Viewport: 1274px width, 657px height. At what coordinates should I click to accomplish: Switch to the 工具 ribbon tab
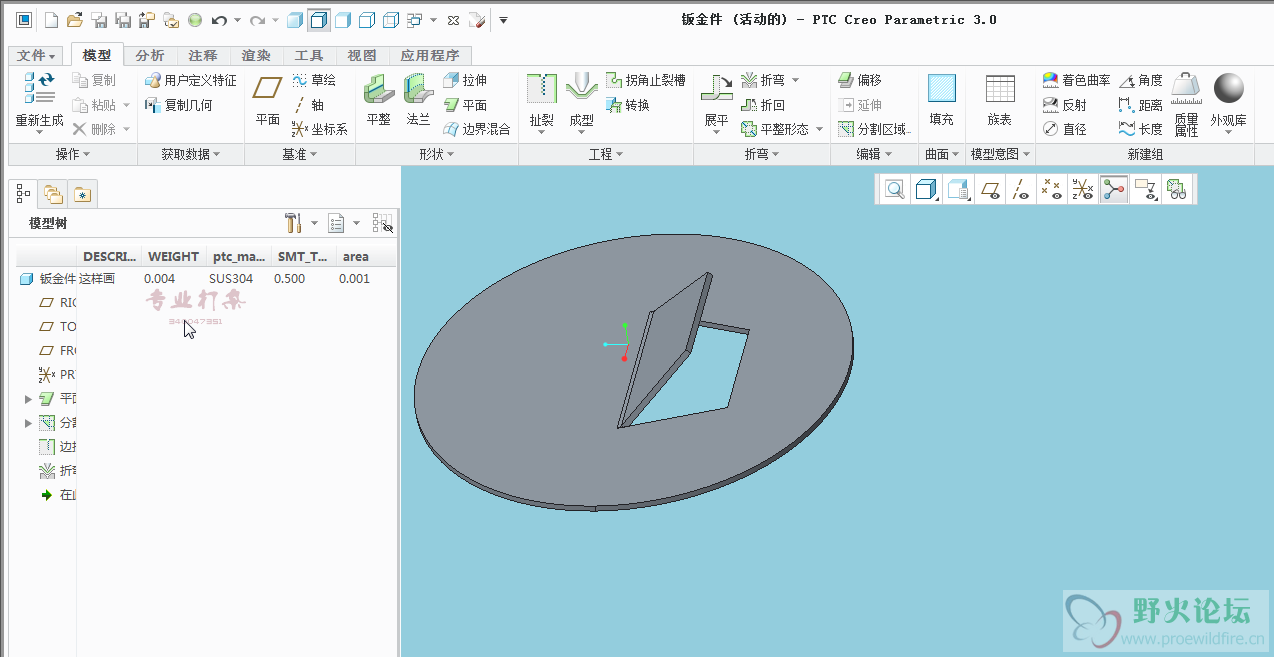click(x=309, y=55)
